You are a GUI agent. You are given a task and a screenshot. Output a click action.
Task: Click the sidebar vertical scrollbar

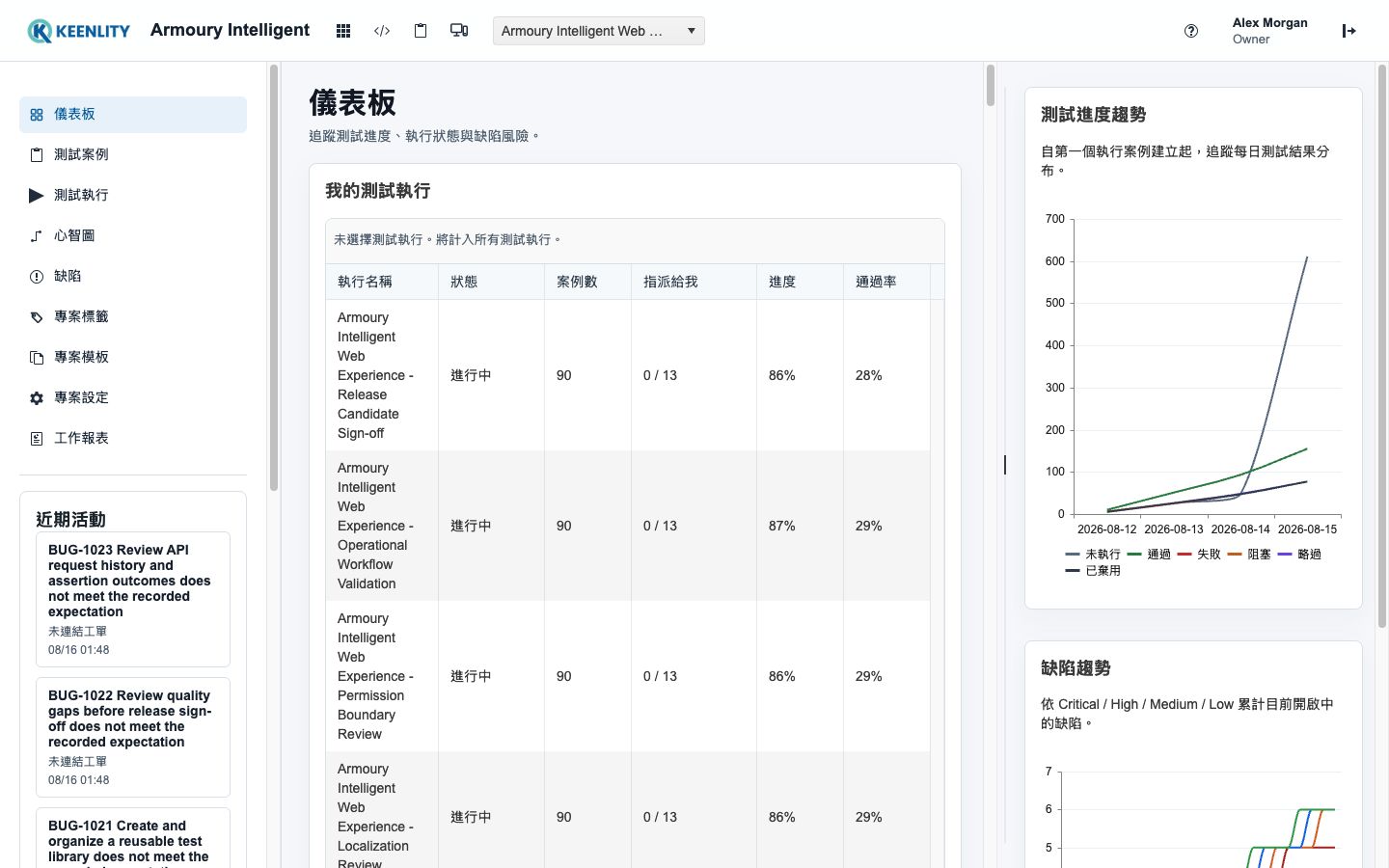tap(274, 278)
